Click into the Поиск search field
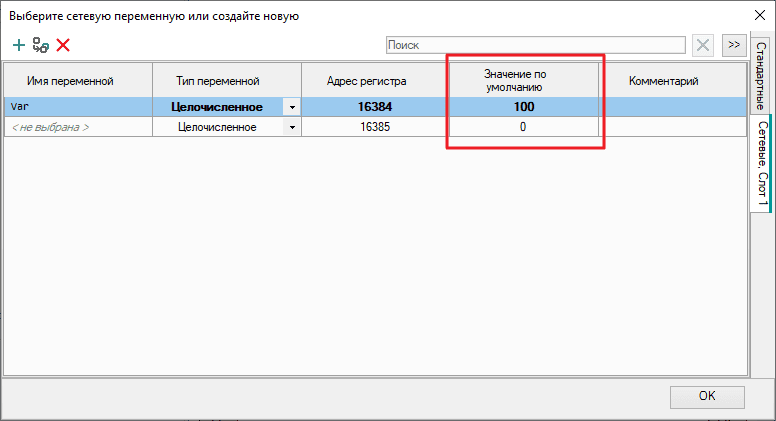 point(535,45)
